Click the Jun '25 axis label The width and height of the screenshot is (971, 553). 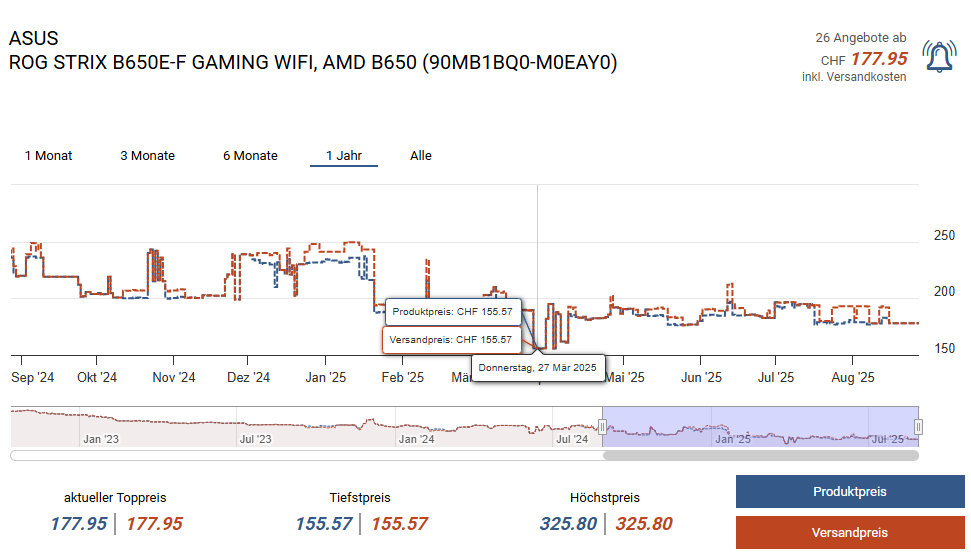point(702,377)
